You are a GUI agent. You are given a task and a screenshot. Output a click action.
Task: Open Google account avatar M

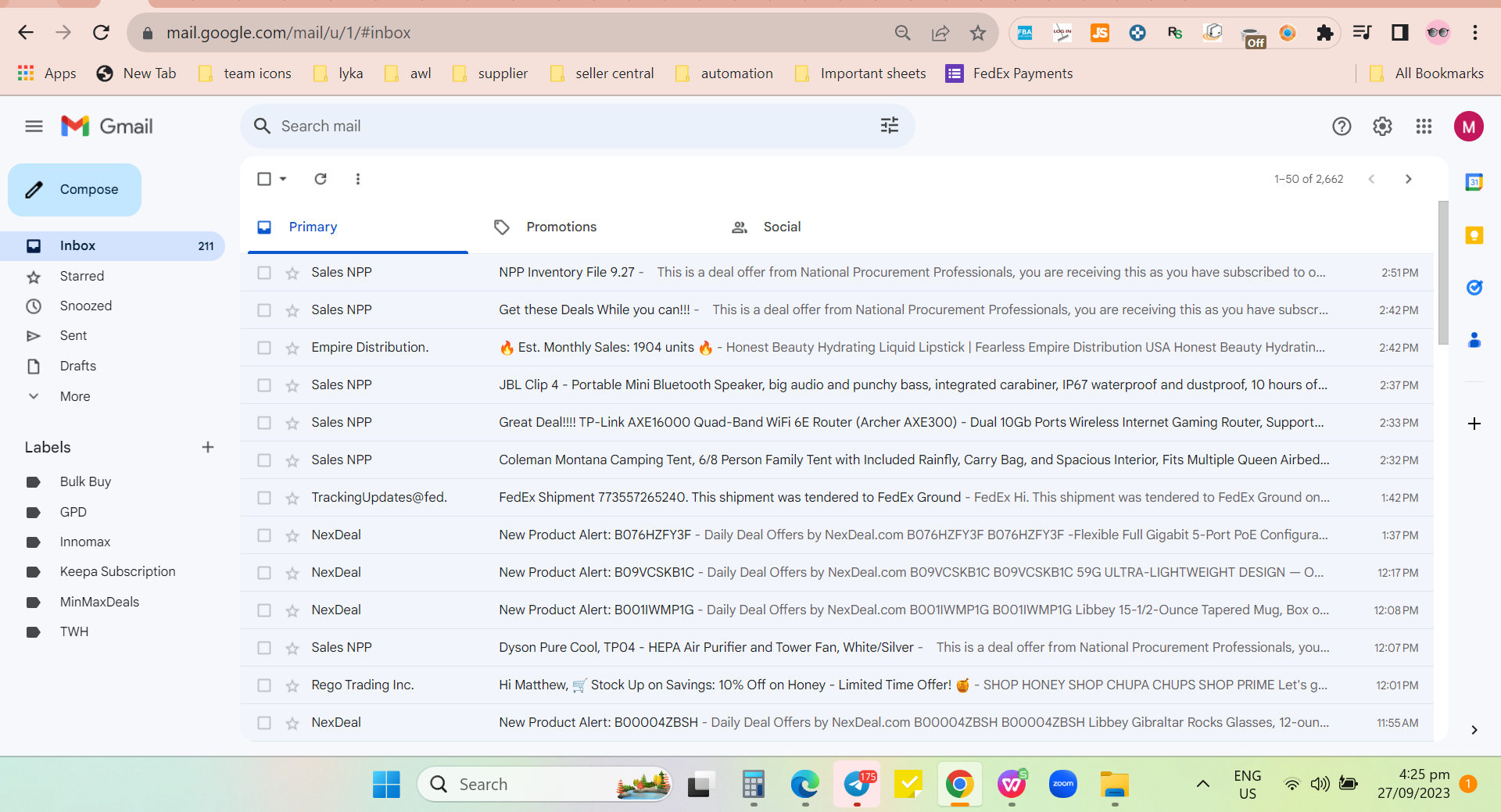pyautogui.click(x=1468, y=126)
